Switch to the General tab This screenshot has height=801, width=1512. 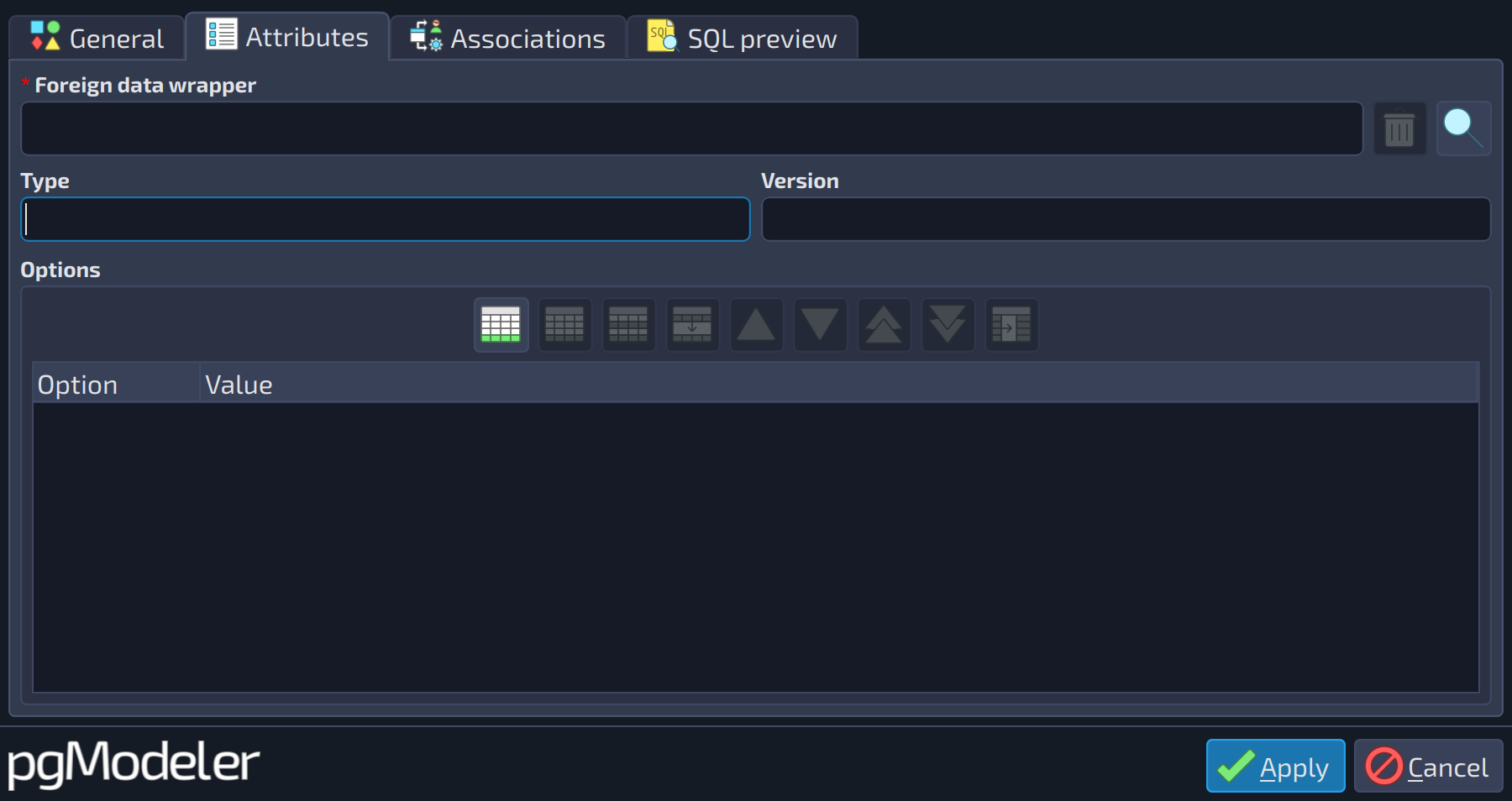pos(97,39)
